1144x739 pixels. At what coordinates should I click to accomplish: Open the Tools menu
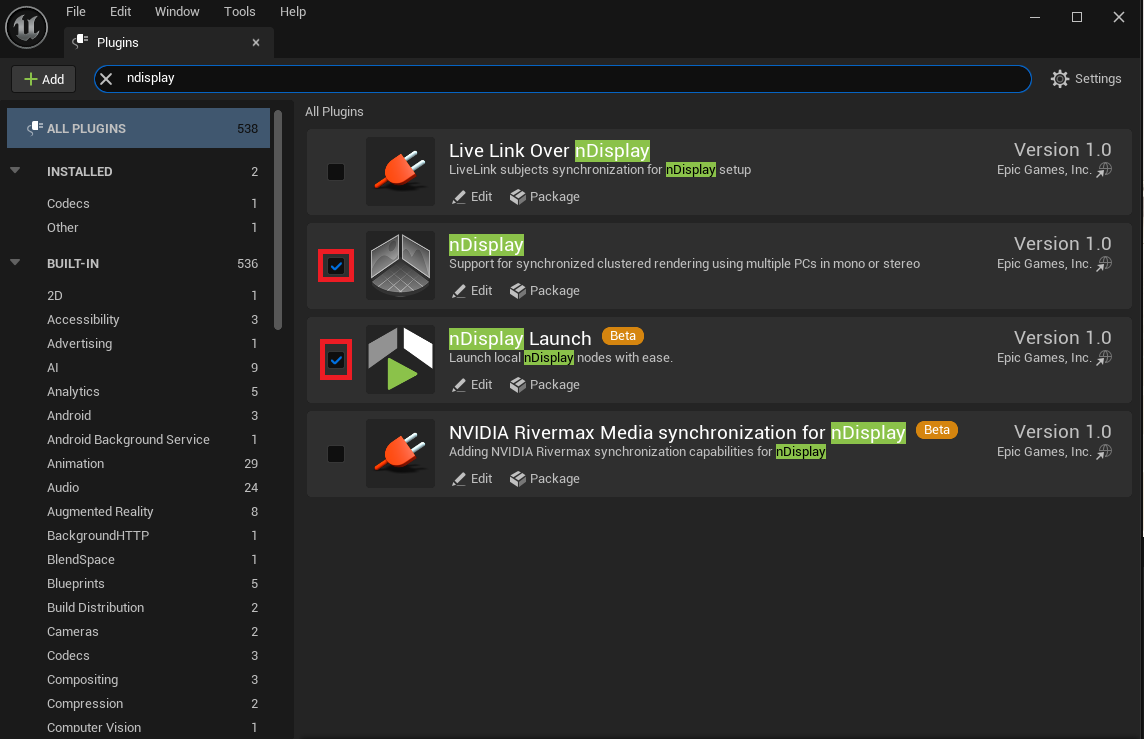[x=239, y=12]
